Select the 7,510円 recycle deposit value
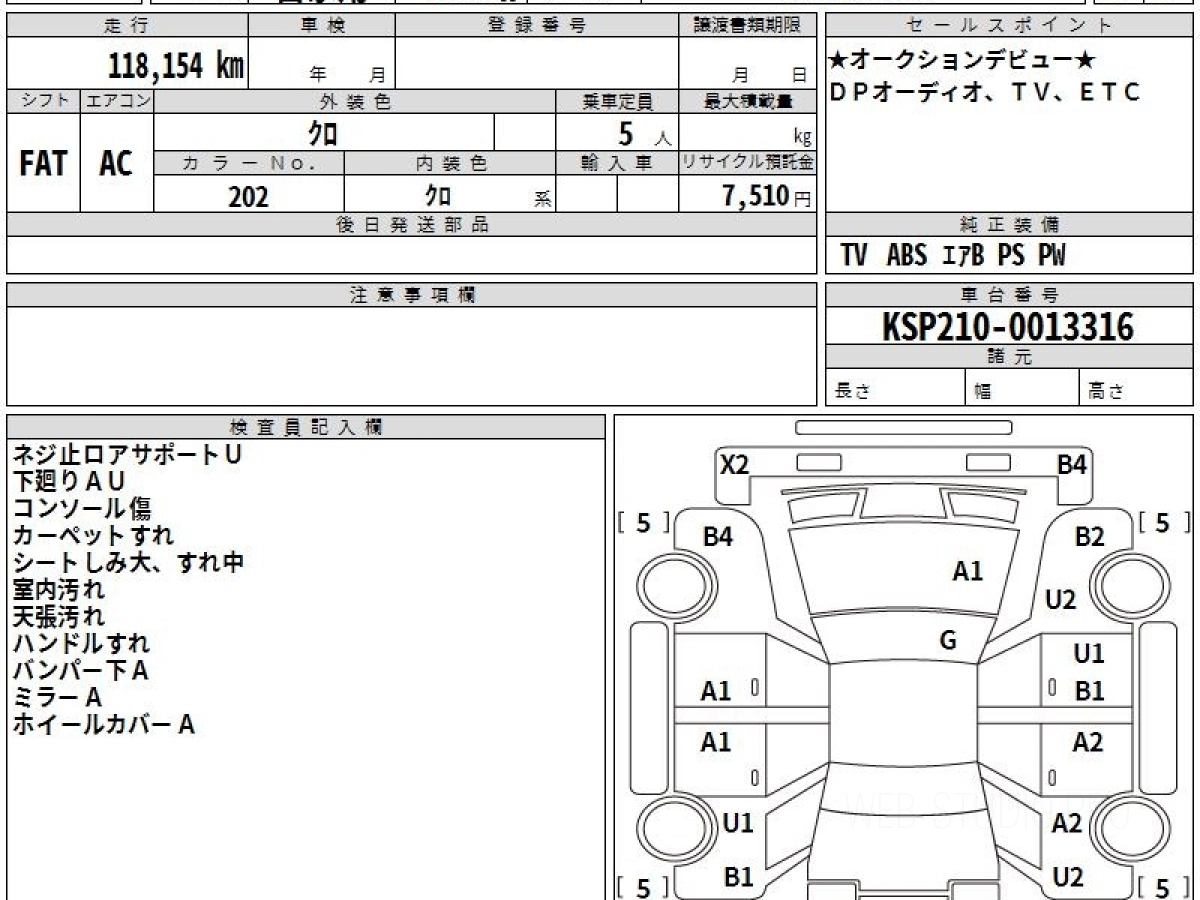Image resolution: width=1200 pixels, height=900 pixels. (x=766, y=196)
